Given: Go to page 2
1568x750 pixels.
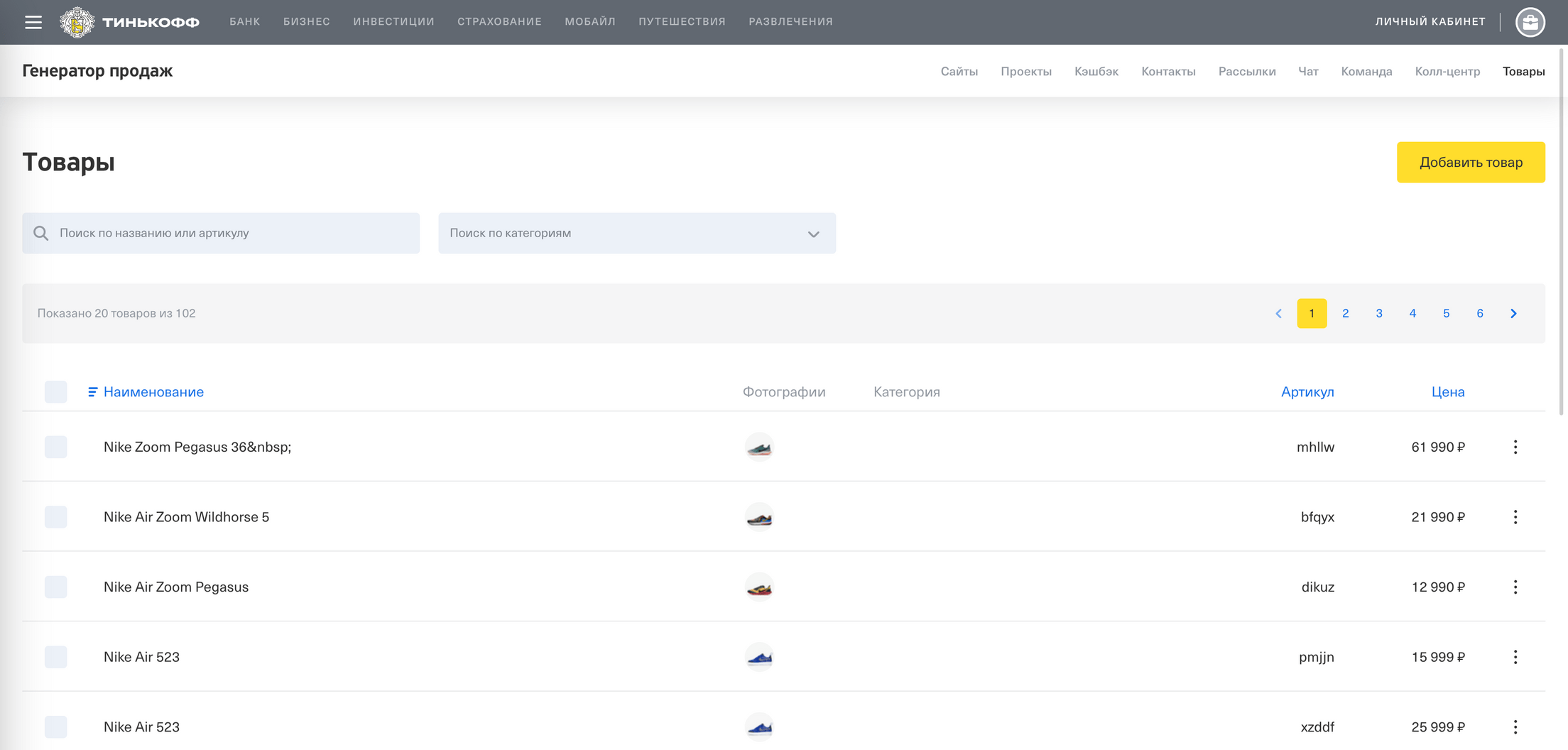Looking at the screenshot, I should [x=1346, y=313].
